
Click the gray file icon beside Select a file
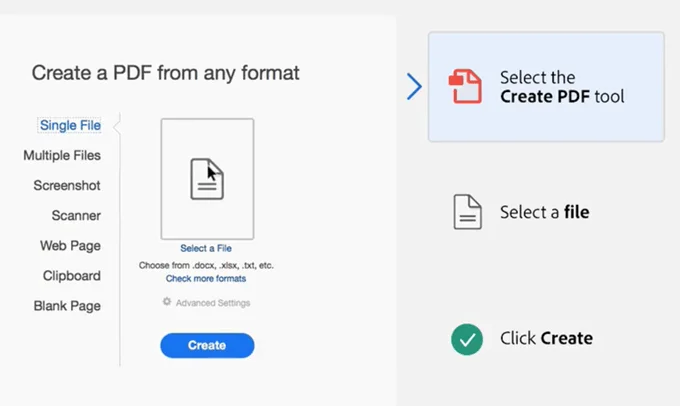[x=468, y=212]
